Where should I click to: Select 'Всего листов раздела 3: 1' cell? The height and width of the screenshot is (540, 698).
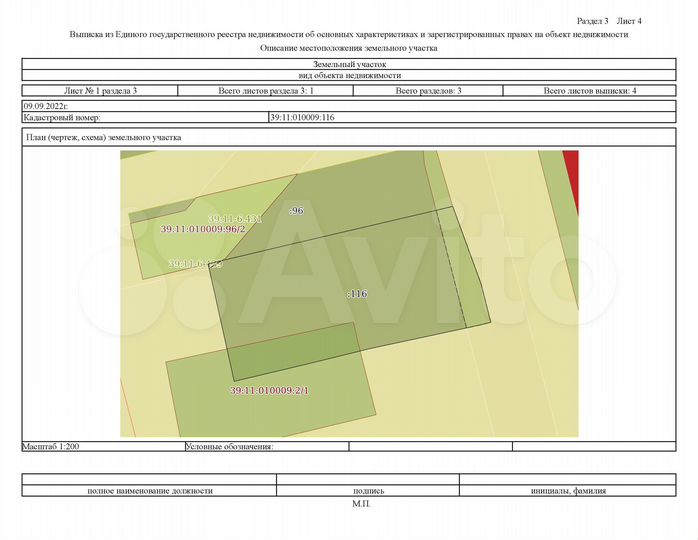pyautogui.click(x=266, y=91)
